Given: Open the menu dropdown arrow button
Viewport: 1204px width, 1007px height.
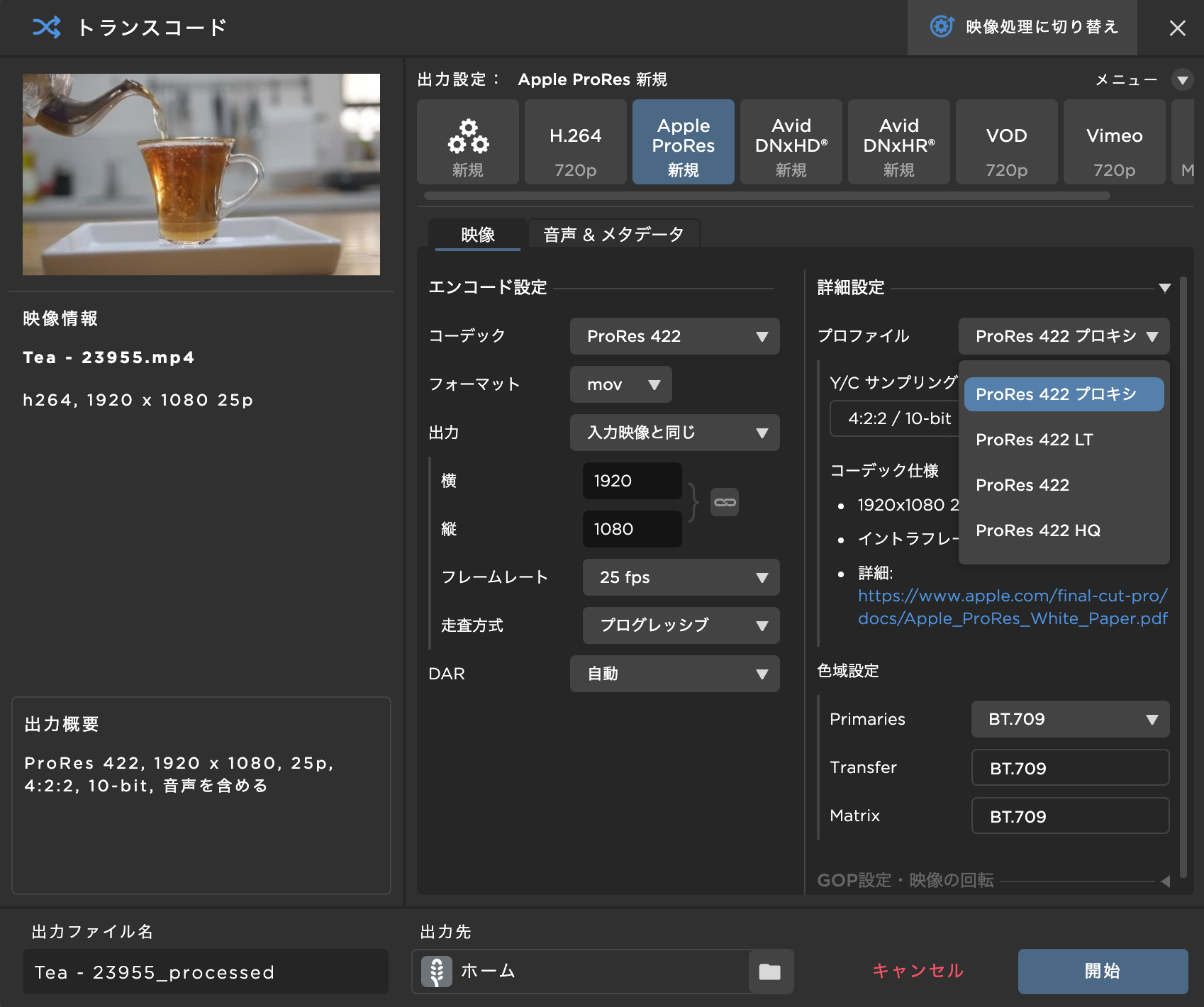Looking at the screenshot, I should pyautogui.click(x=1183, y=79).
